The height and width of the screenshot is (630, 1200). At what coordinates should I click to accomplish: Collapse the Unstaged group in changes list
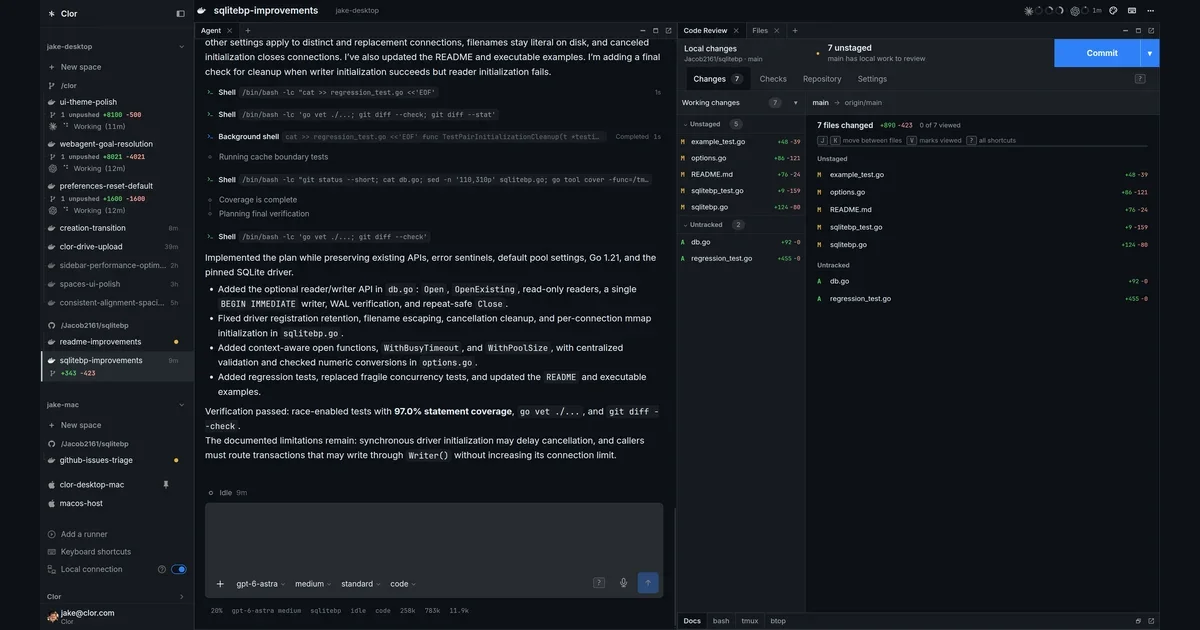point(685,124)
